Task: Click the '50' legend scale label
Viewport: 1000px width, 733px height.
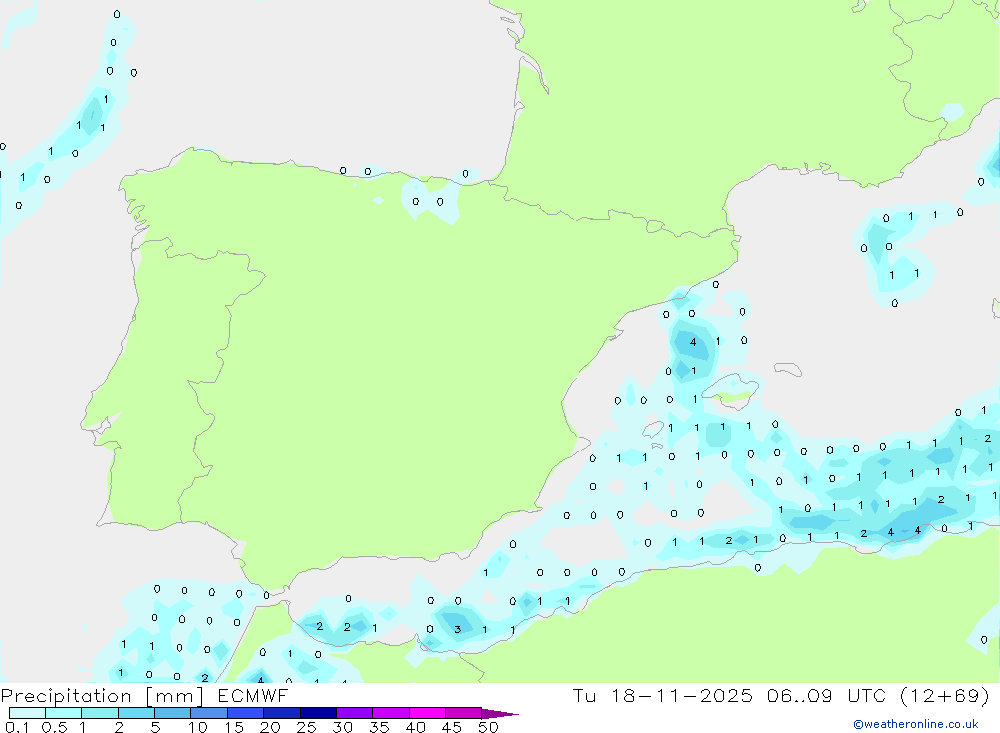Action: coord(489,727)
